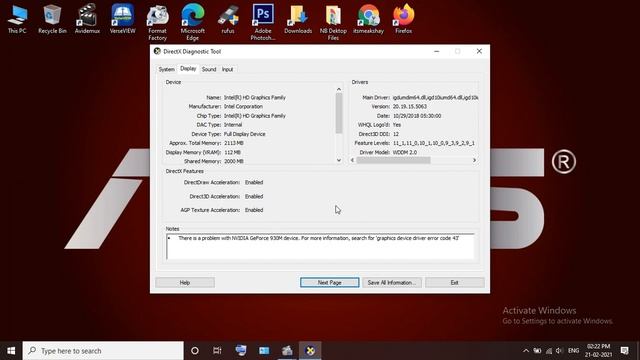The image size is (640, 360).
Task: Click the Next Page button
Action: point(329,282)
